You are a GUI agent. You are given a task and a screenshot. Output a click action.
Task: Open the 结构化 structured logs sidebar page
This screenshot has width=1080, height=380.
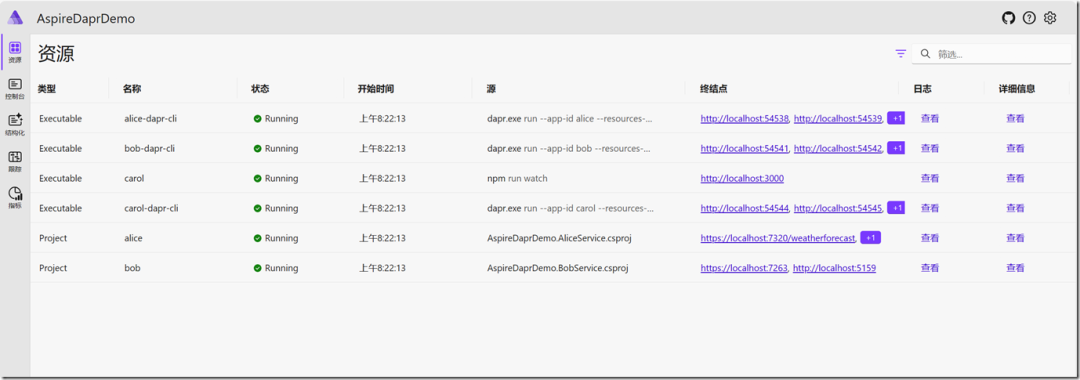pyautogui.click(x=15, y=125)
